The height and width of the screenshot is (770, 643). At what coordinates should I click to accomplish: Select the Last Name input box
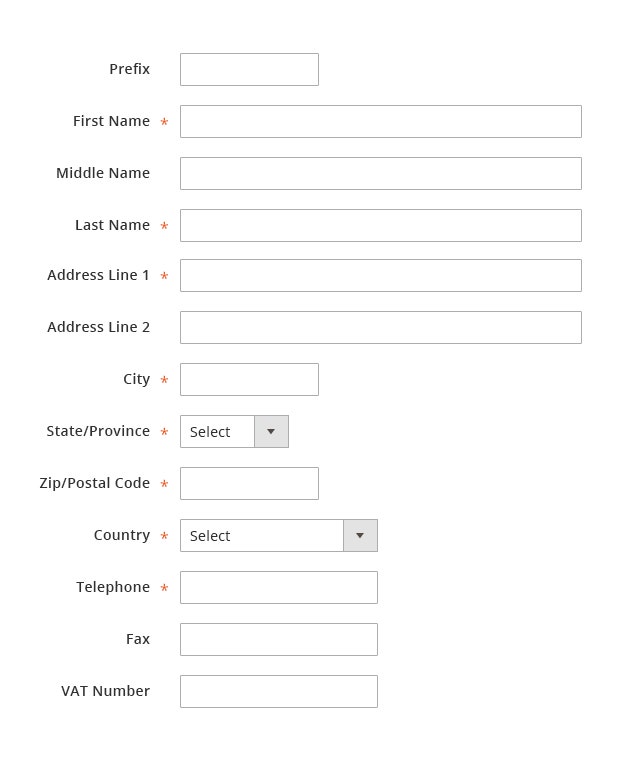coord(380,226)
